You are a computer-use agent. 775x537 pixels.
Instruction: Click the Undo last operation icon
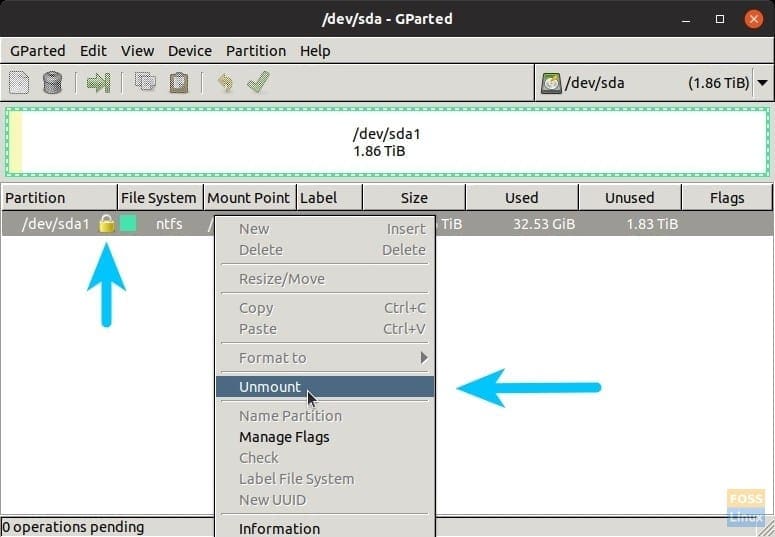coord(225,83)
